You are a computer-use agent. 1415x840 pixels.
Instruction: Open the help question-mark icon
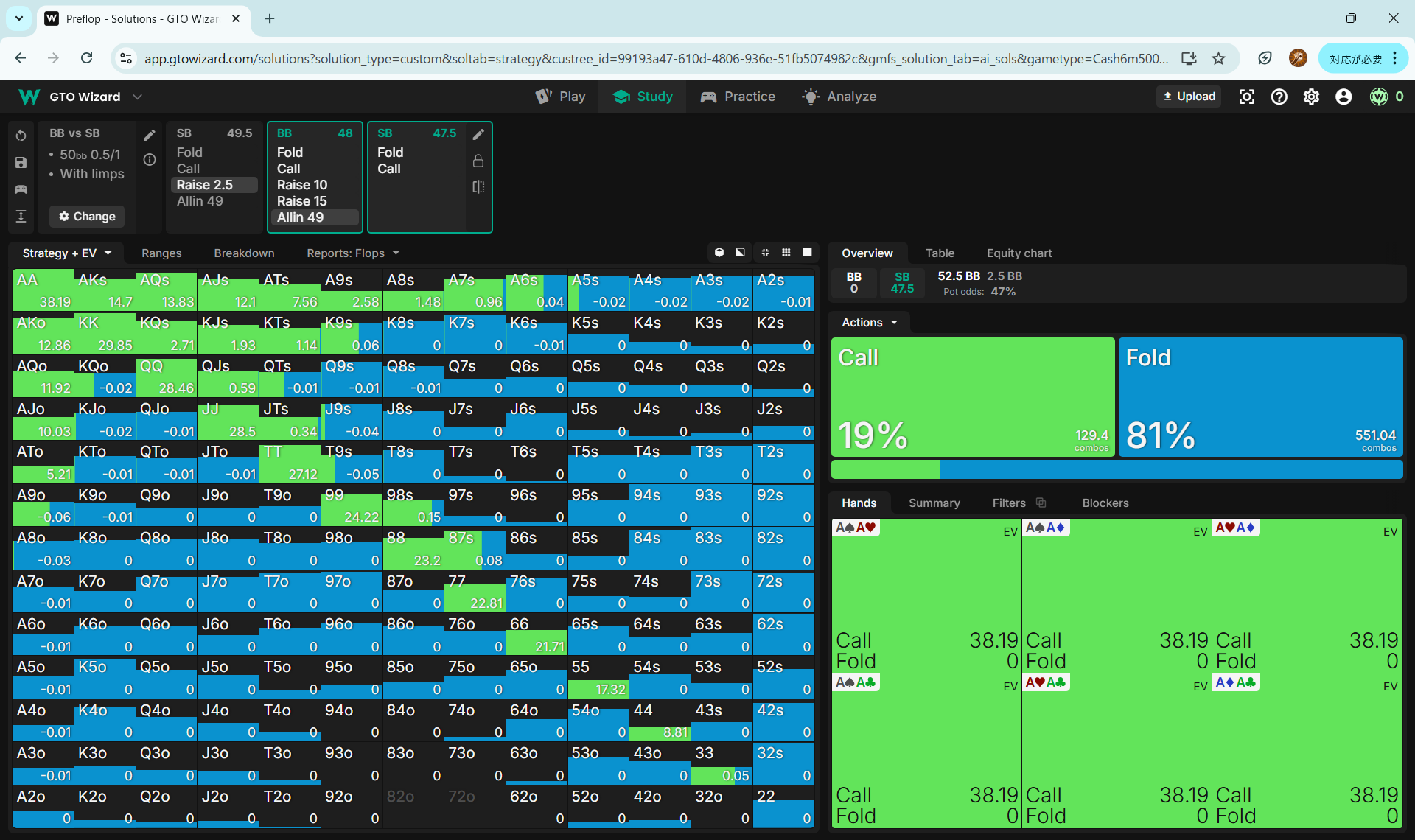coord(1279,97)
